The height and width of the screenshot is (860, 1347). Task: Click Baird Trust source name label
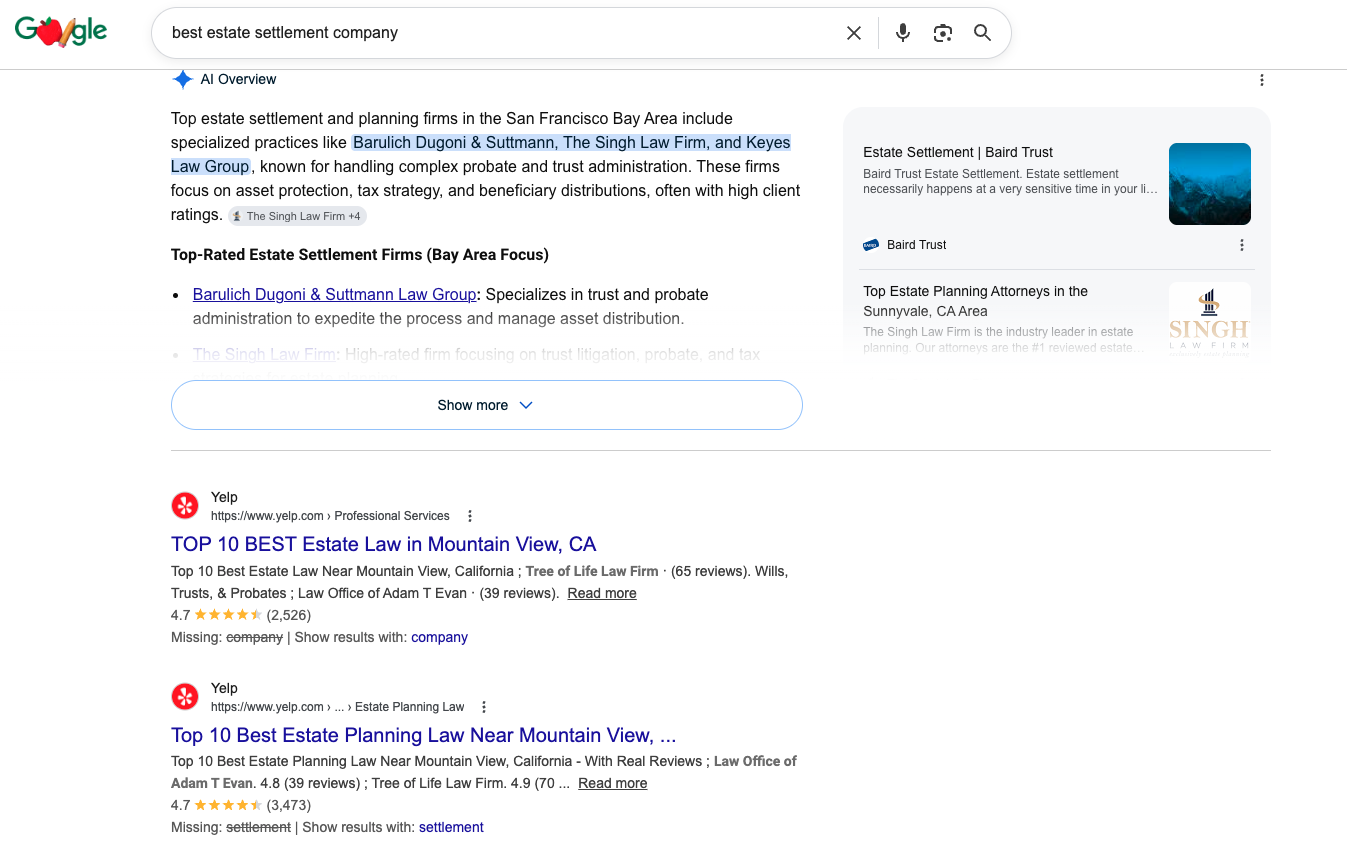click(x=917, y=245)
